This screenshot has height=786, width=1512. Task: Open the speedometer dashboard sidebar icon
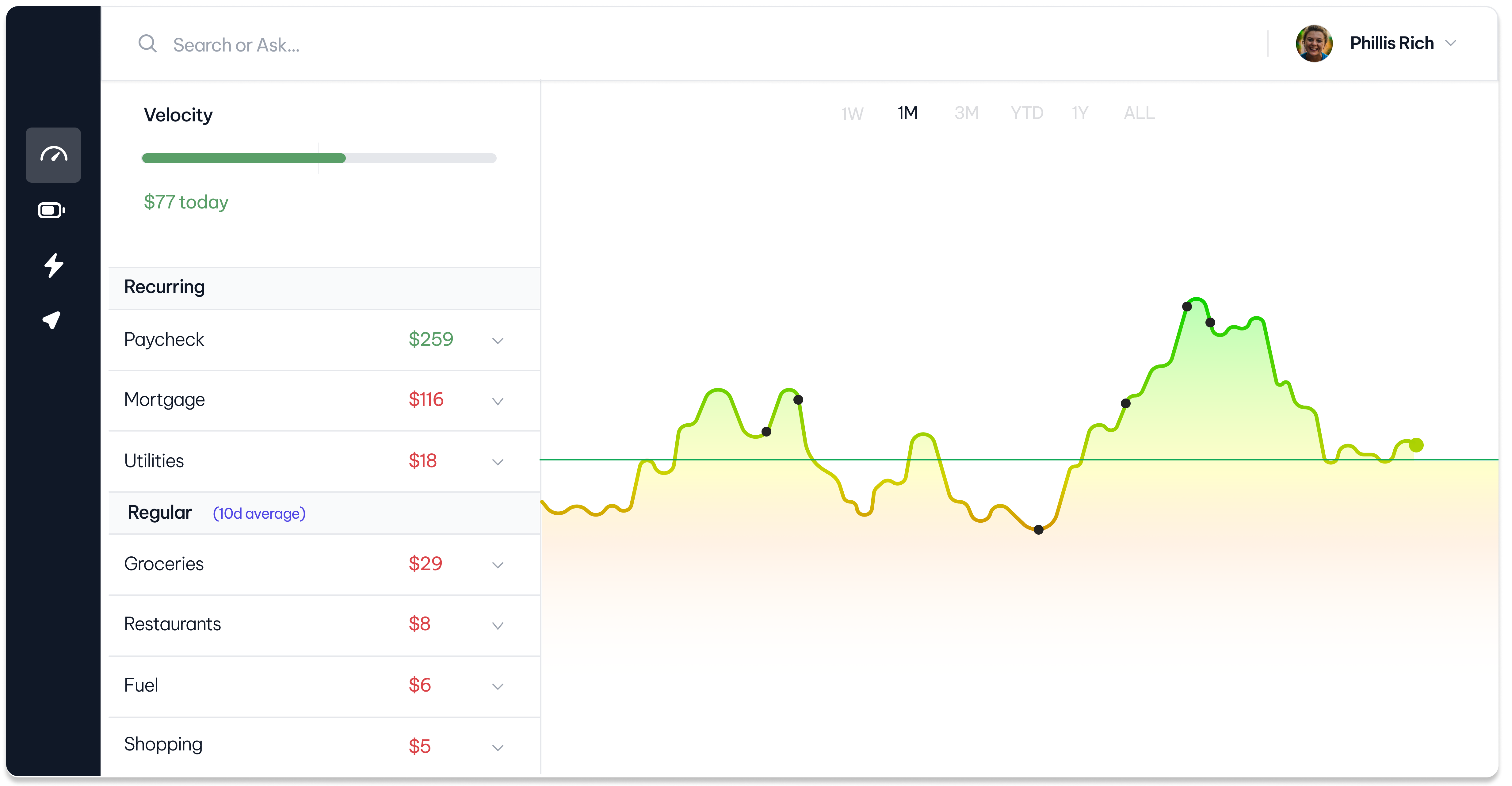click(x=53, y=155)
